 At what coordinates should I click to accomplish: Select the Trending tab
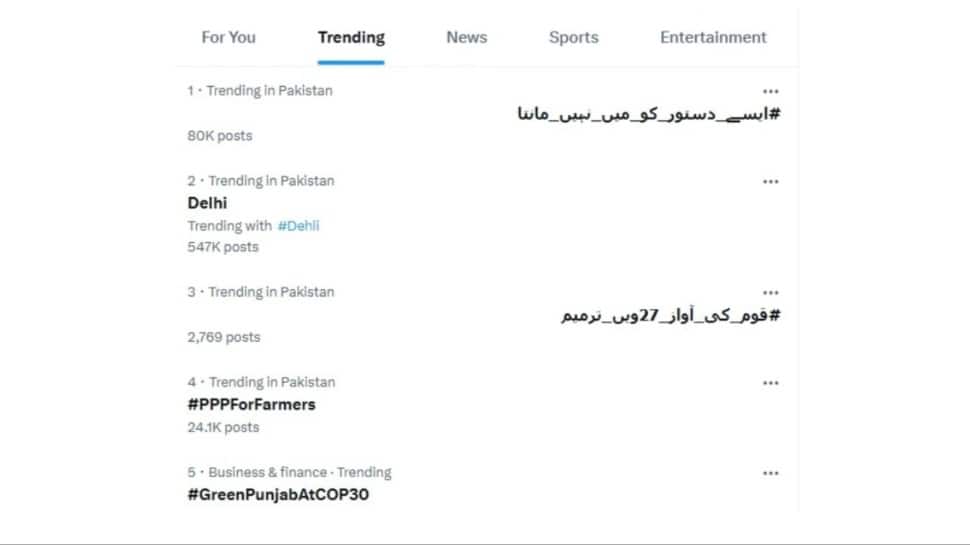351,38
